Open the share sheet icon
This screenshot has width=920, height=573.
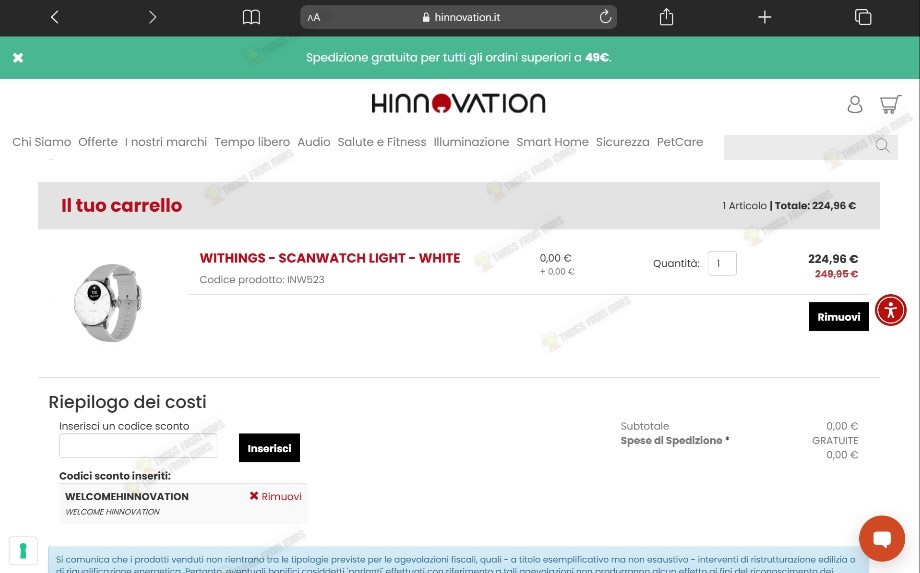coord(667,17)
